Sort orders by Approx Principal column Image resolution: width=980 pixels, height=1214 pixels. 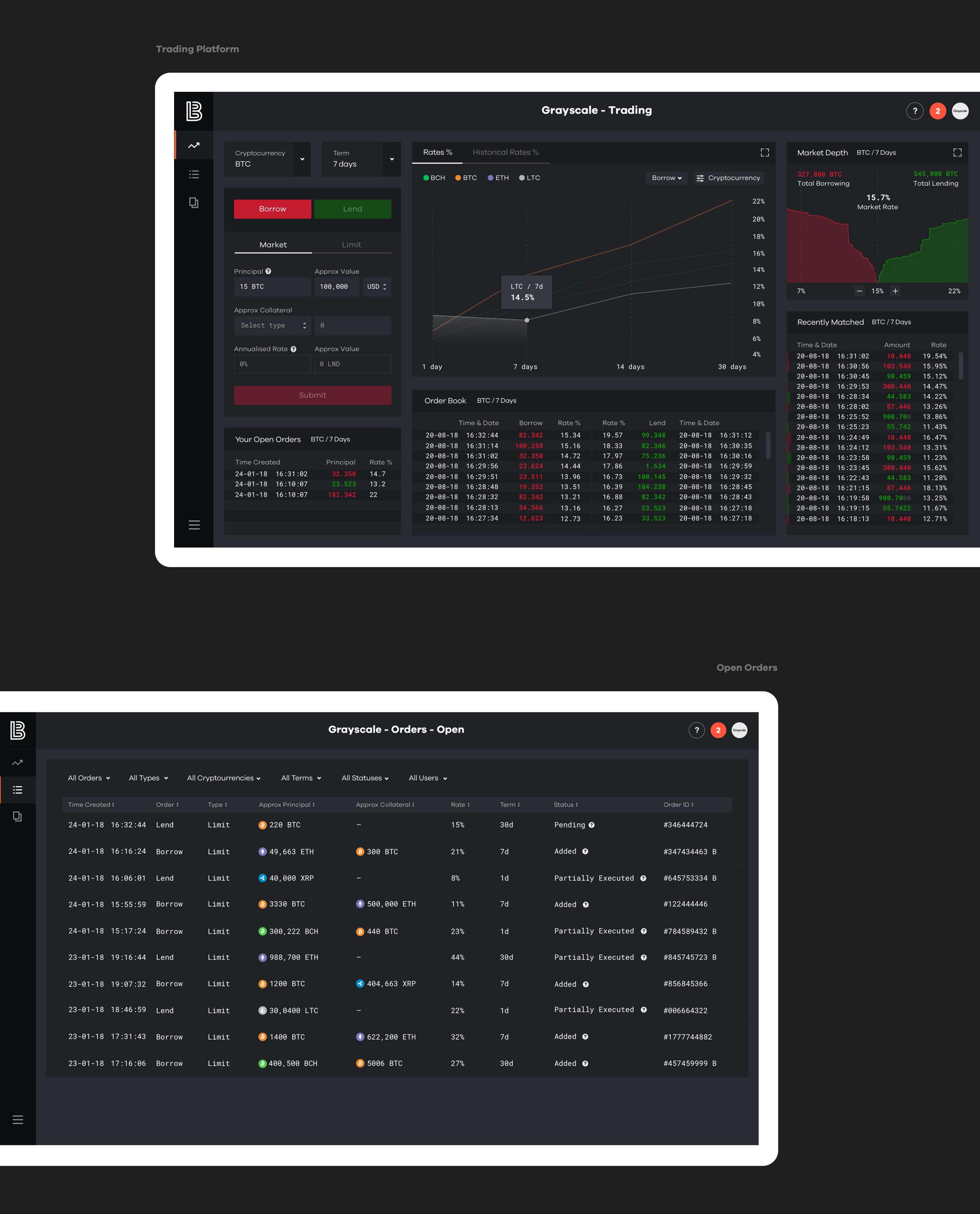click(x=287, y=805)
